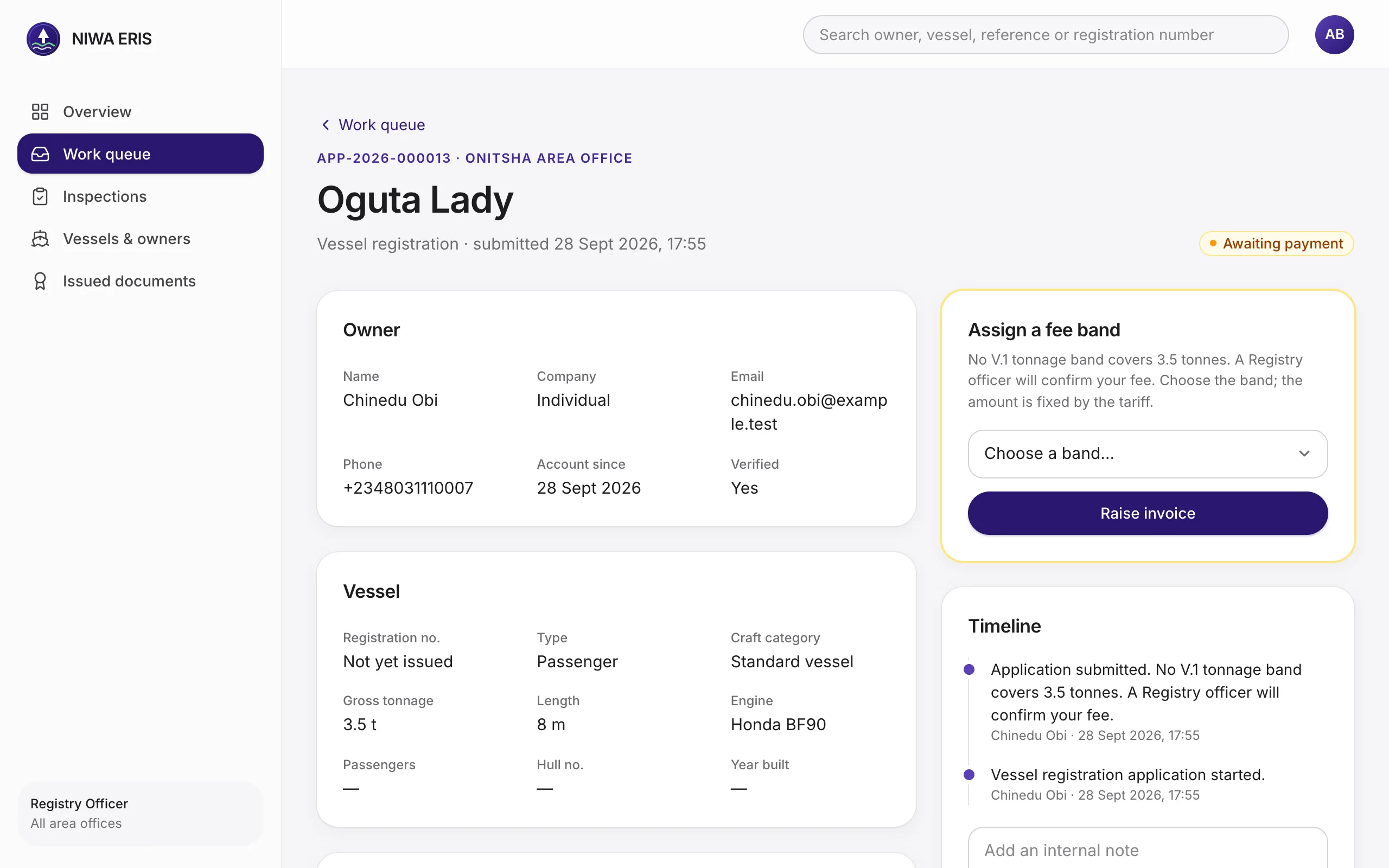Click engine value Honda BF90
The width and height of the screenshot is (1389, 868).
pos(778,724)
